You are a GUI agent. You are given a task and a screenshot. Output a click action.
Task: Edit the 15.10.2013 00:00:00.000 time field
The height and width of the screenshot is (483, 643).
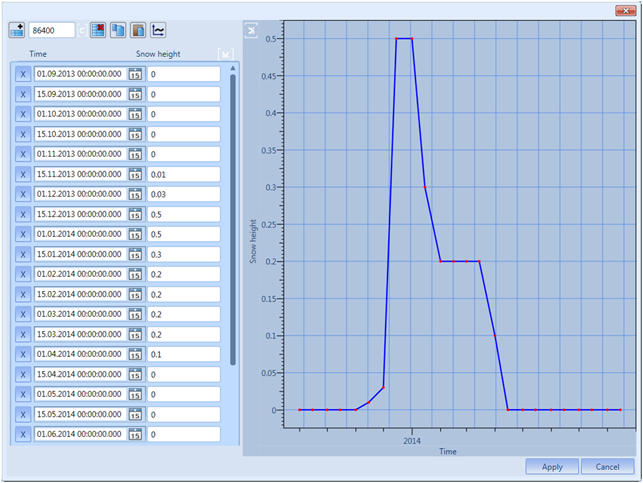81,134
